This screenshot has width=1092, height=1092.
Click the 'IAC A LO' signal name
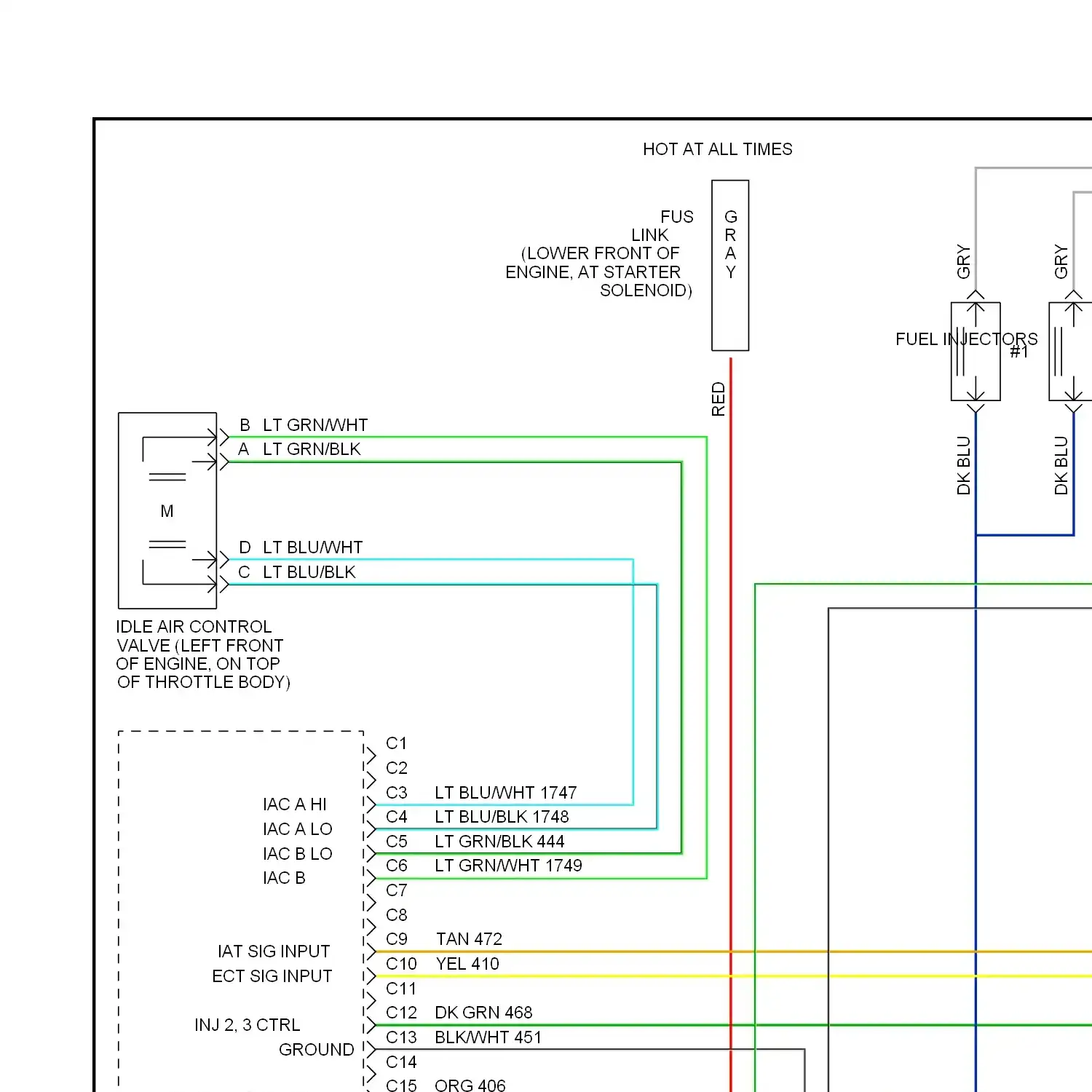coord(297,829)
